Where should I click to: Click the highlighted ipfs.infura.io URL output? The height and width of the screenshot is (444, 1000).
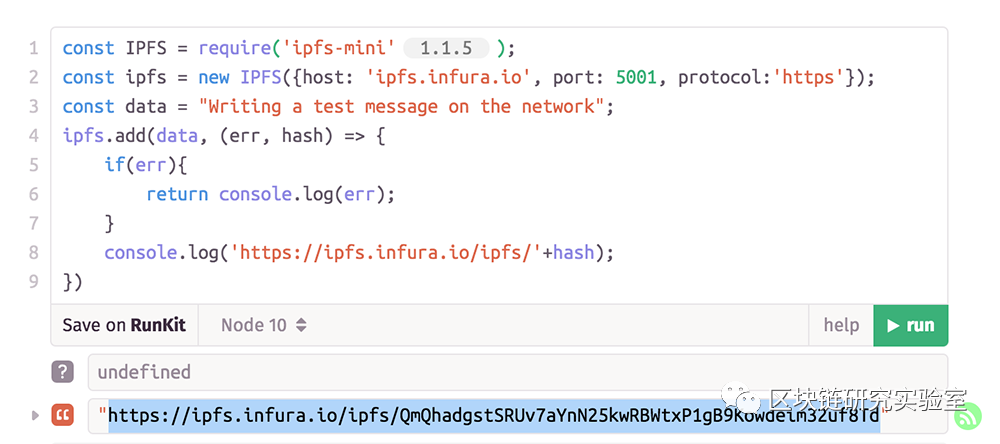tap(490, 415)
